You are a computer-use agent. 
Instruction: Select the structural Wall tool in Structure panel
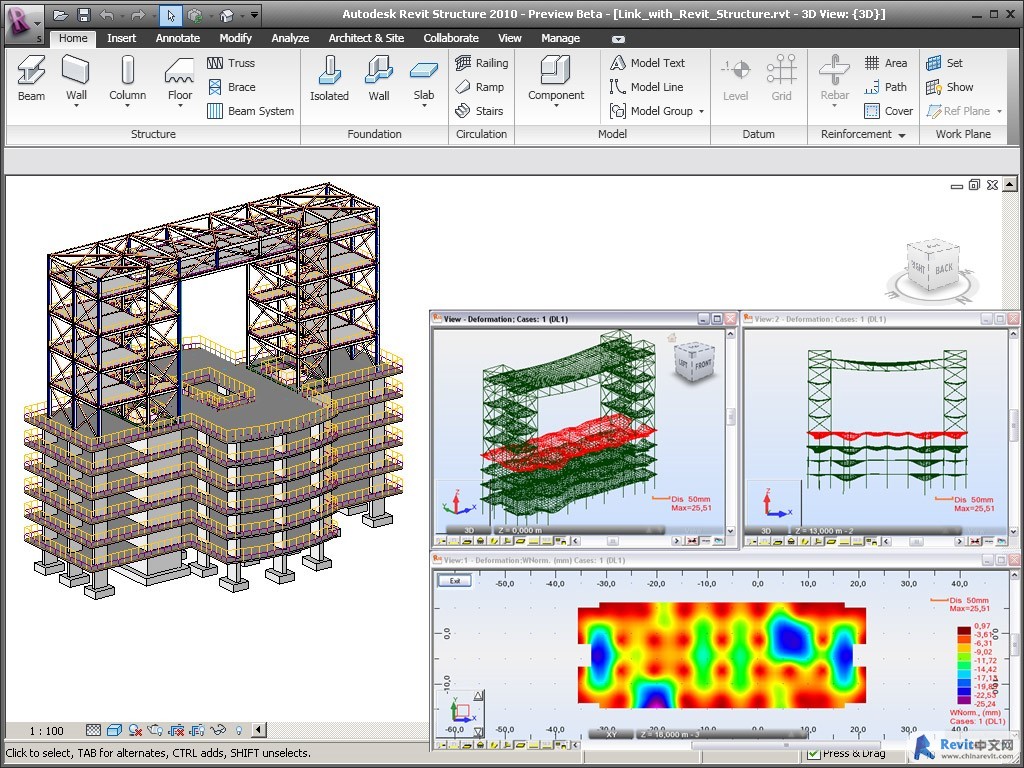(76, 79)
